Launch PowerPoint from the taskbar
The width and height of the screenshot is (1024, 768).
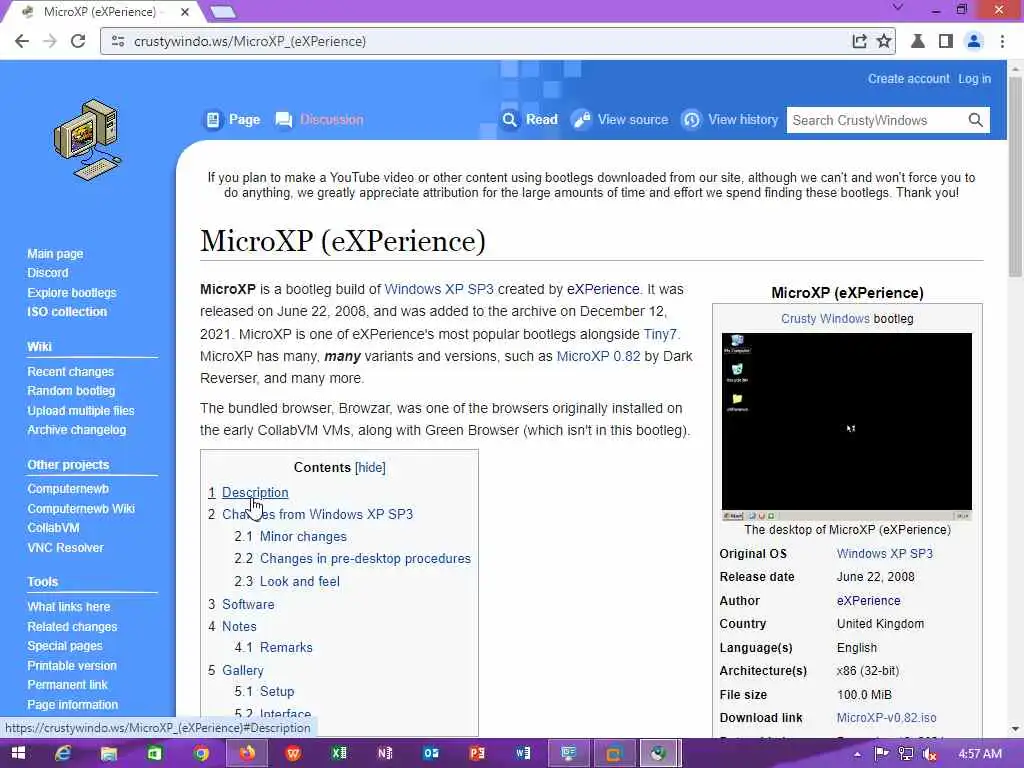477,754
